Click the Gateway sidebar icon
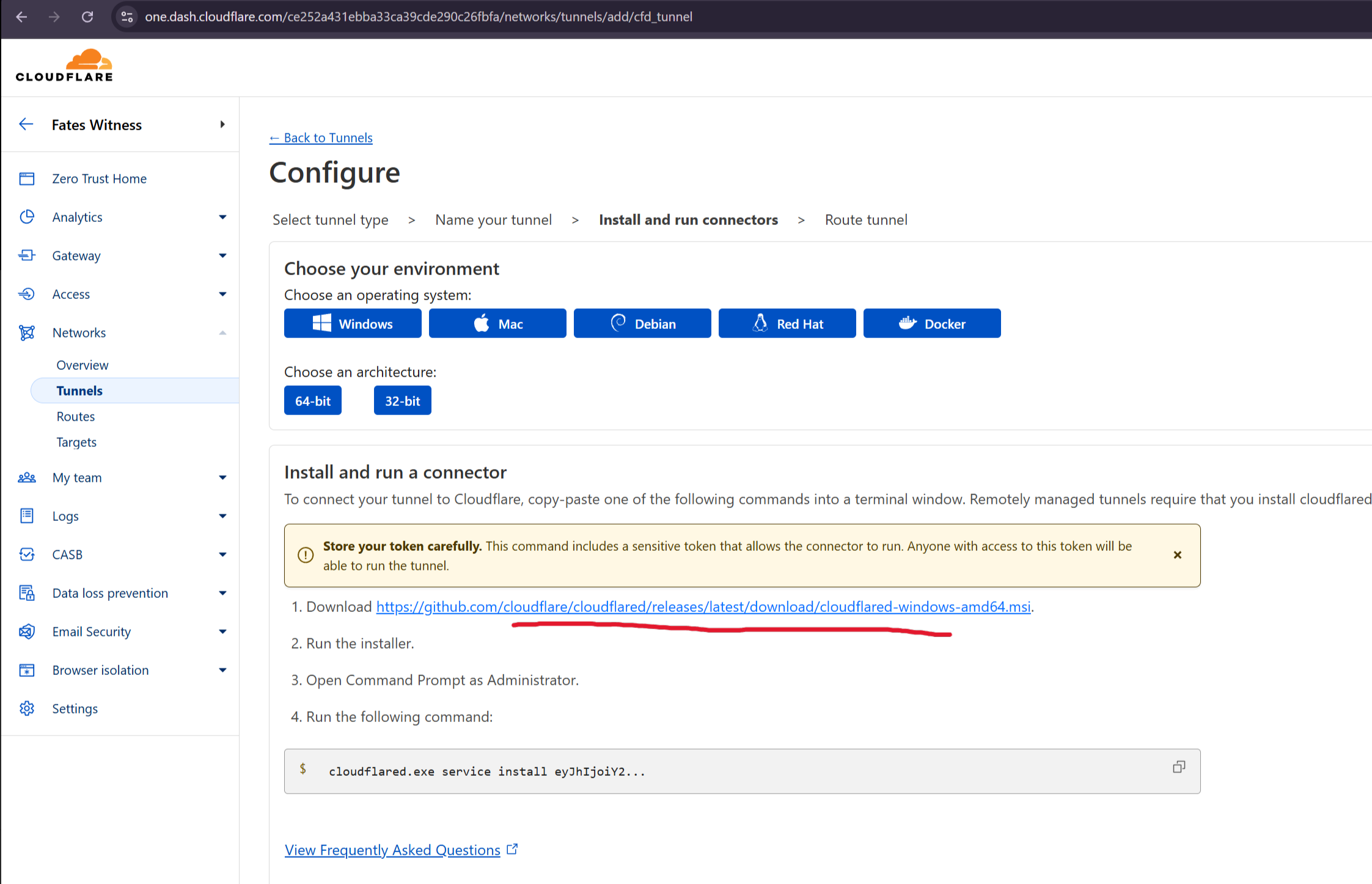 [x=27, y=255]
